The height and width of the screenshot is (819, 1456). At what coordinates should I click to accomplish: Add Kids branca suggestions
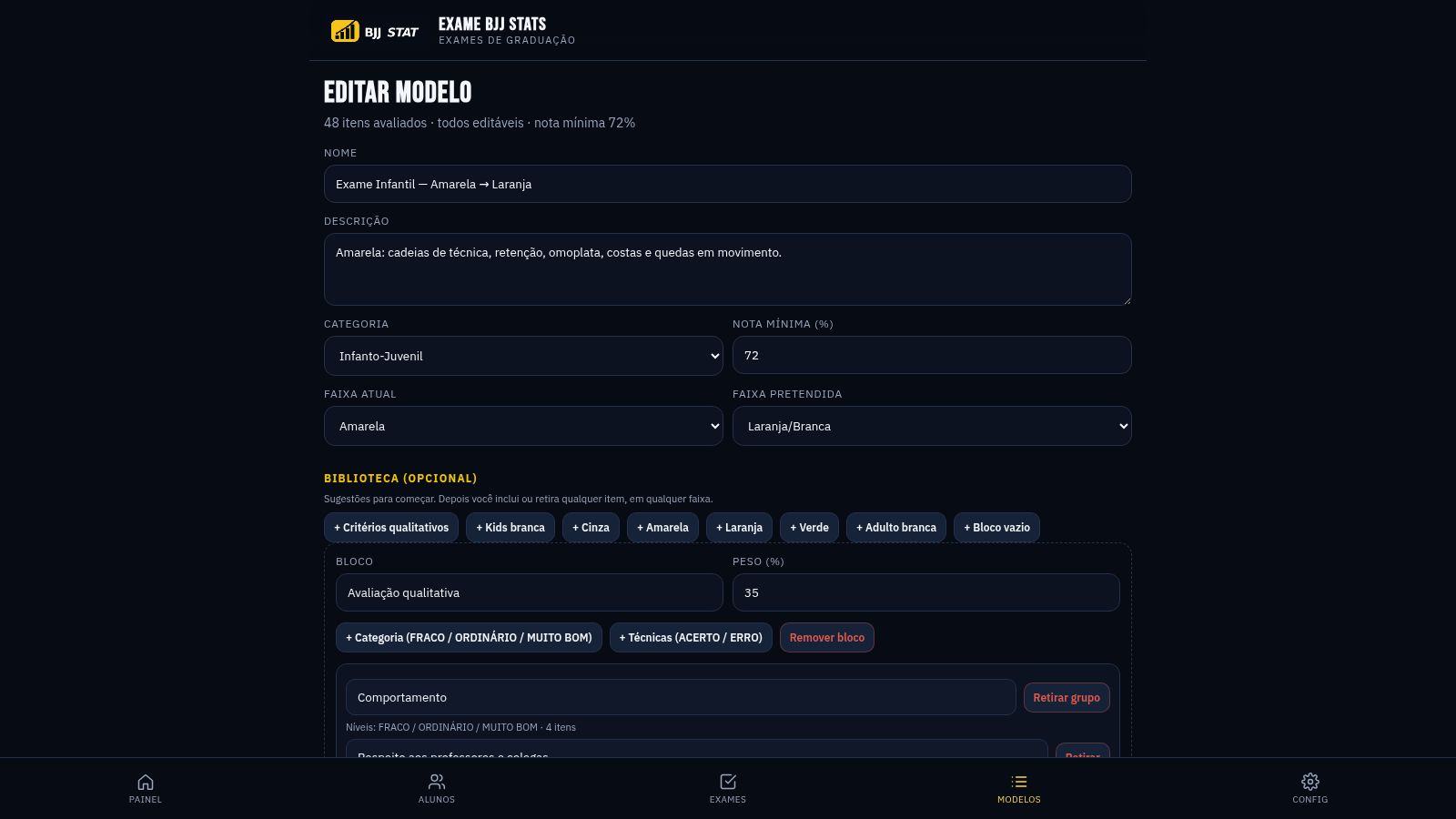511,528
